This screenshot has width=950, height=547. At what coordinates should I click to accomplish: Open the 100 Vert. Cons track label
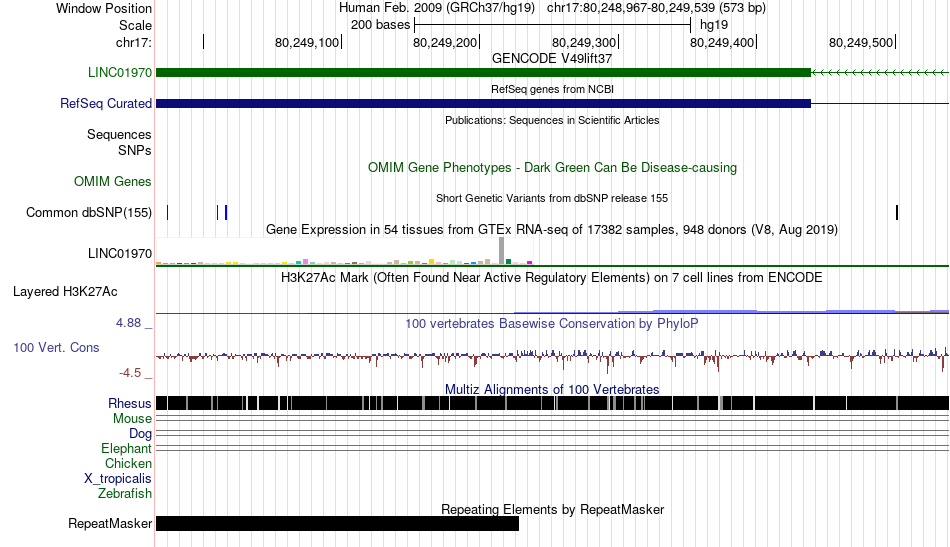click(56, 348)
